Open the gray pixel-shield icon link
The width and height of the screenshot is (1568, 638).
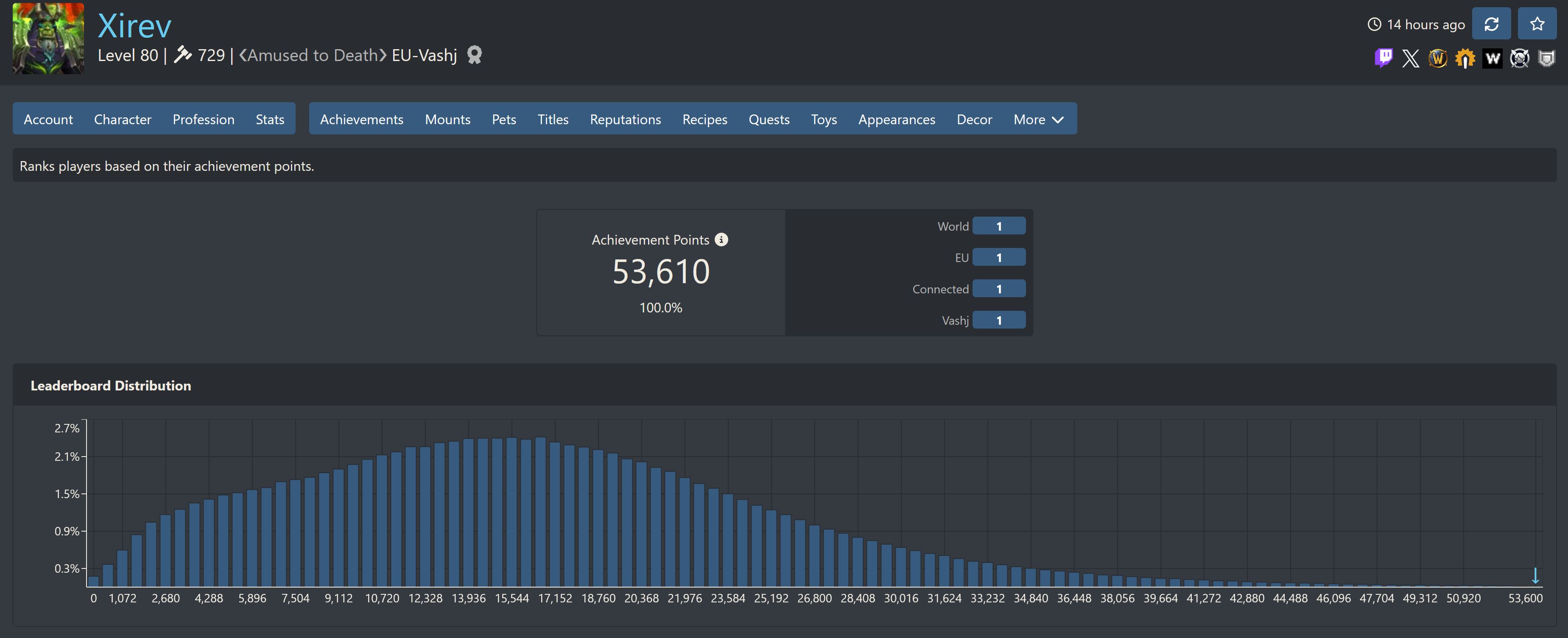1546,59
